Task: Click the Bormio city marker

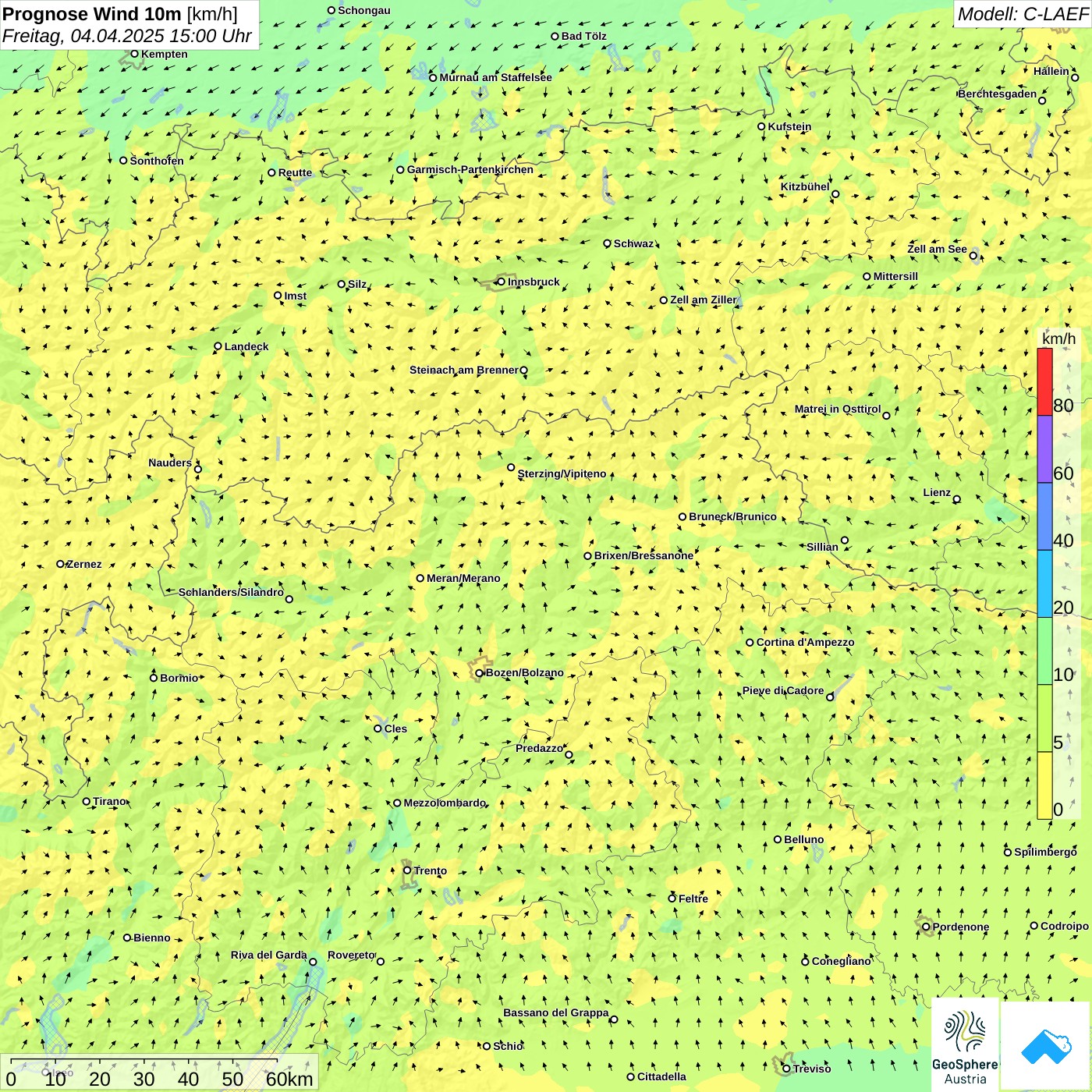Action: tap(154, 678)
